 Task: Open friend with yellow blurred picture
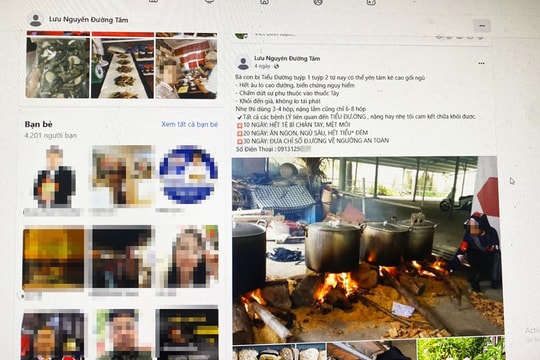click(x=53, y=258)
